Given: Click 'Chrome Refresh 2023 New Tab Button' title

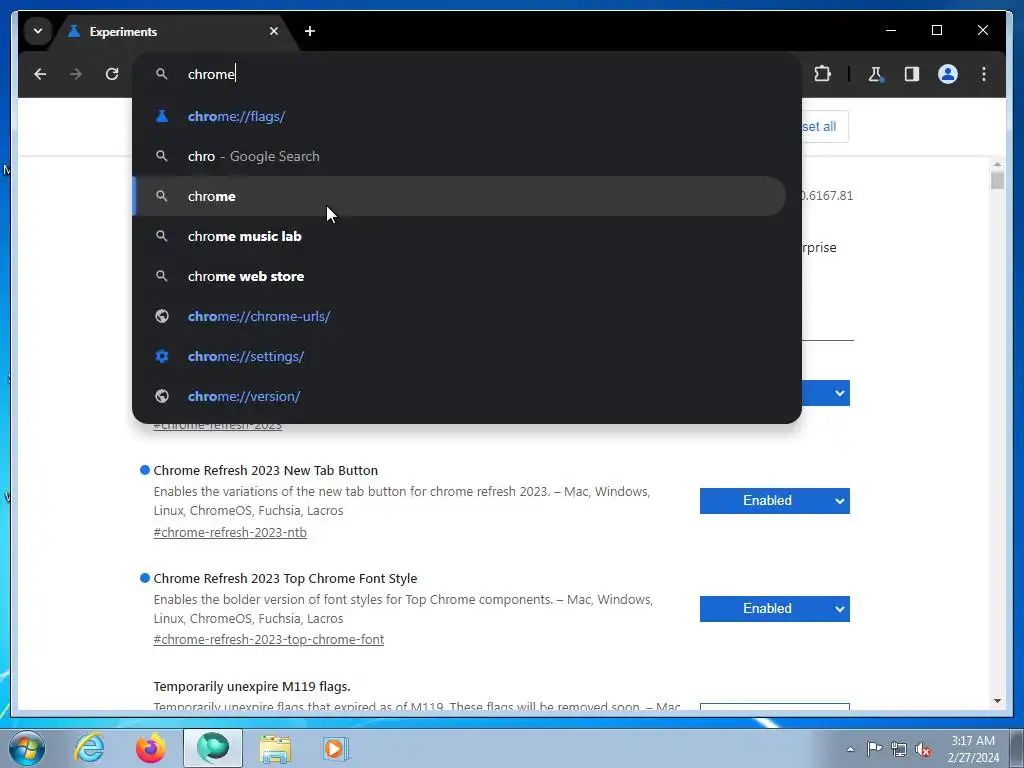Looking at the screenshot, I should point(265,470).
